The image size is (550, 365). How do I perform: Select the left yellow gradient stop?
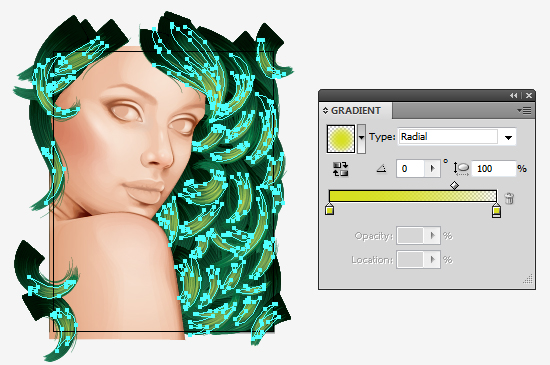pos(329,209)
